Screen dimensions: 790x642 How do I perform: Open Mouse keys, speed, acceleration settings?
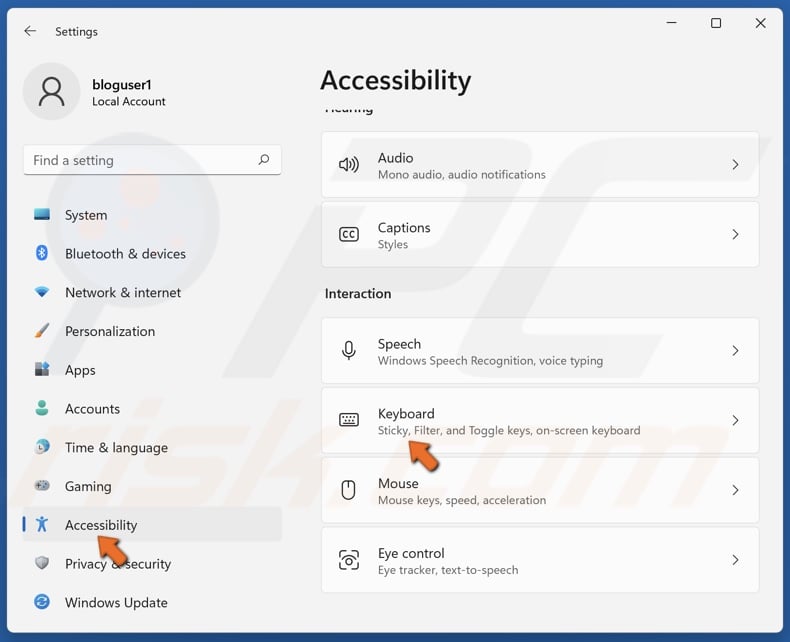[540, 490]
